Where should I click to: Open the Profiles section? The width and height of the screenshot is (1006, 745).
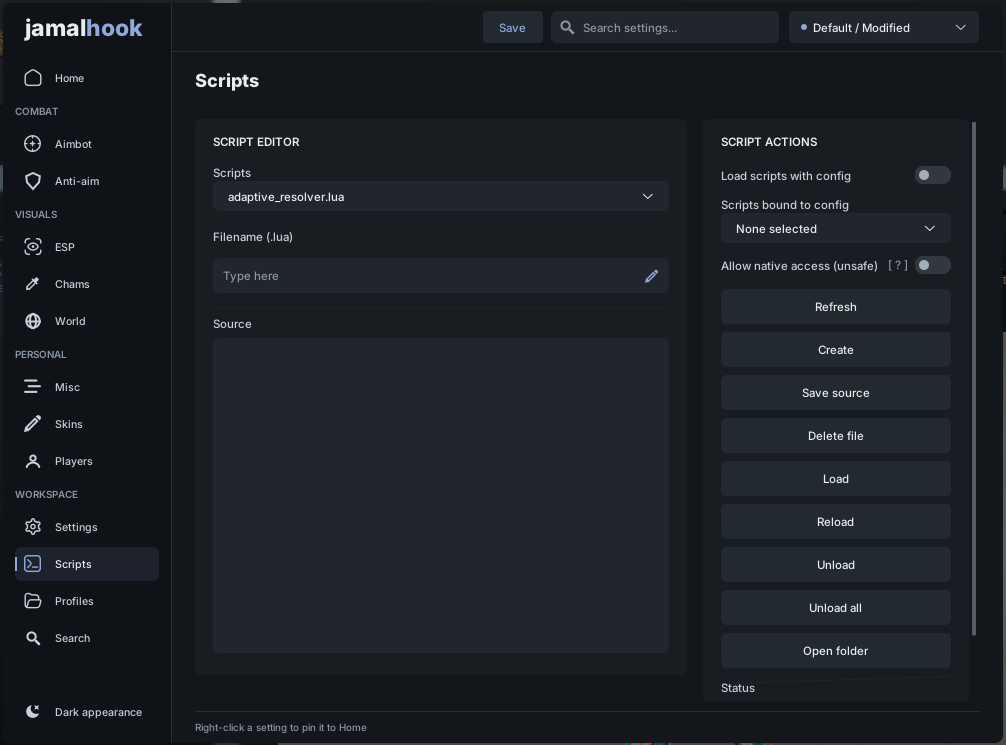click(x=87, y=601)
